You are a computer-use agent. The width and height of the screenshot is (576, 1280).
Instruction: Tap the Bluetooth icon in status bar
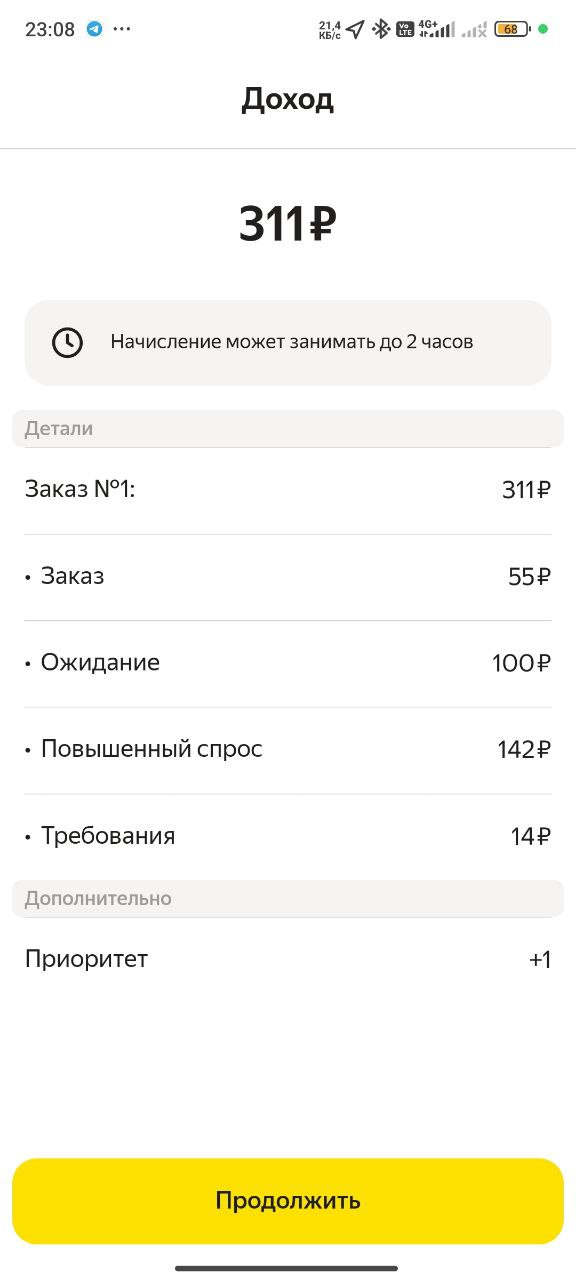point(380,29)
